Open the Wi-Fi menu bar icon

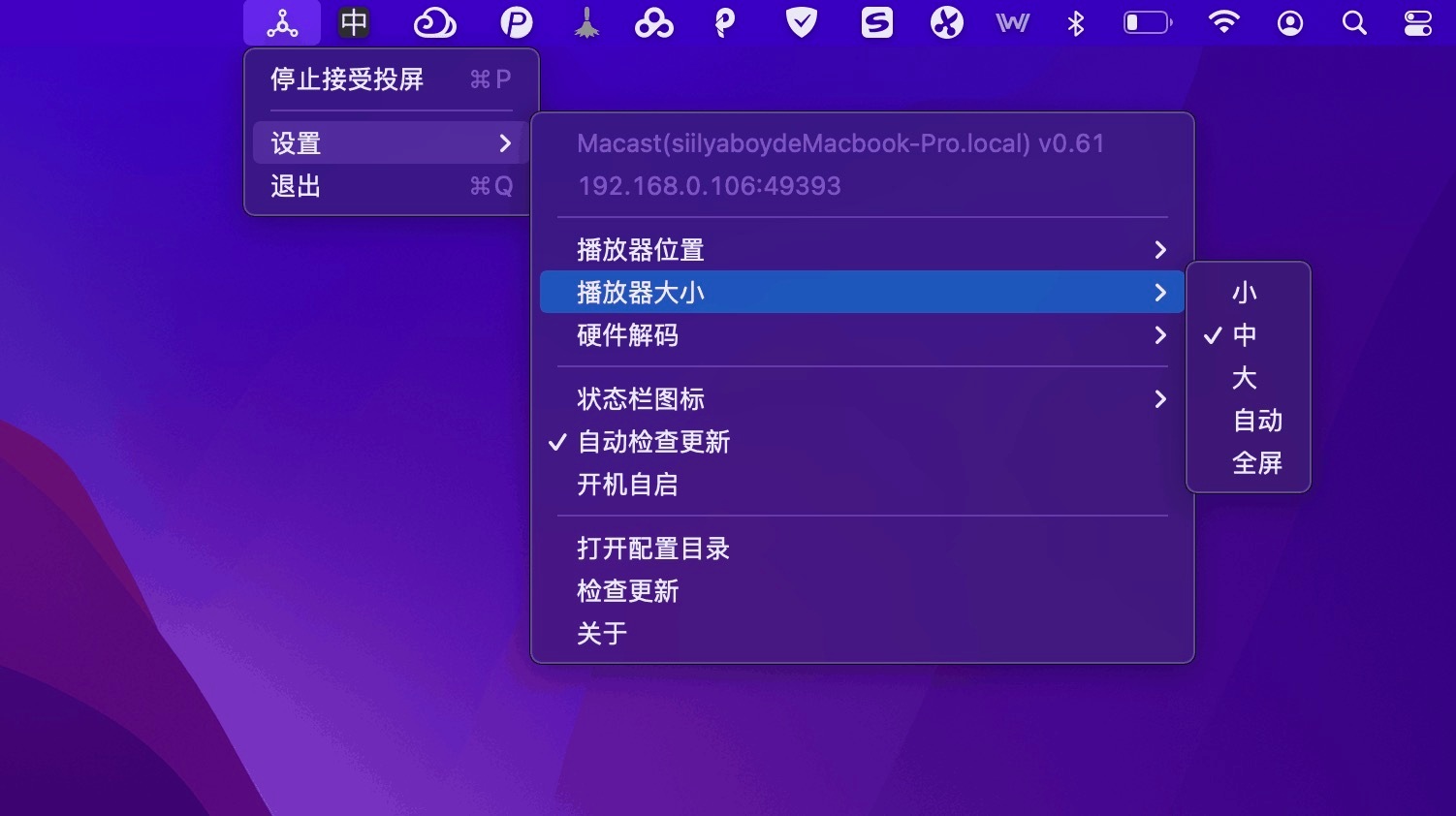[x=1223, y=22]
